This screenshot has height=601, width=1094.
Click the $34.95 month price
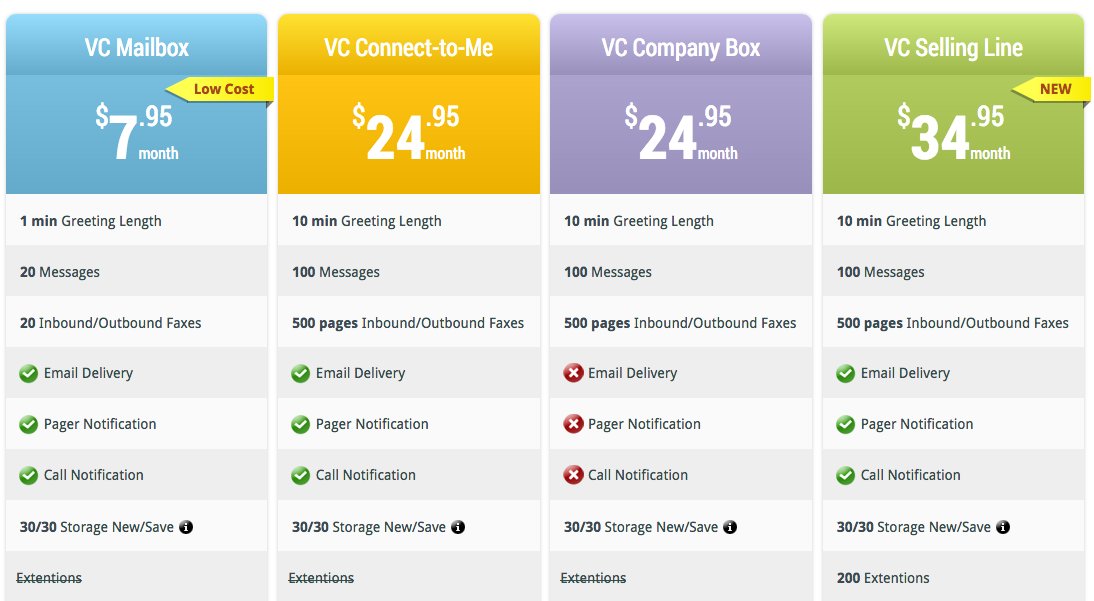click(x=954, y=133)
